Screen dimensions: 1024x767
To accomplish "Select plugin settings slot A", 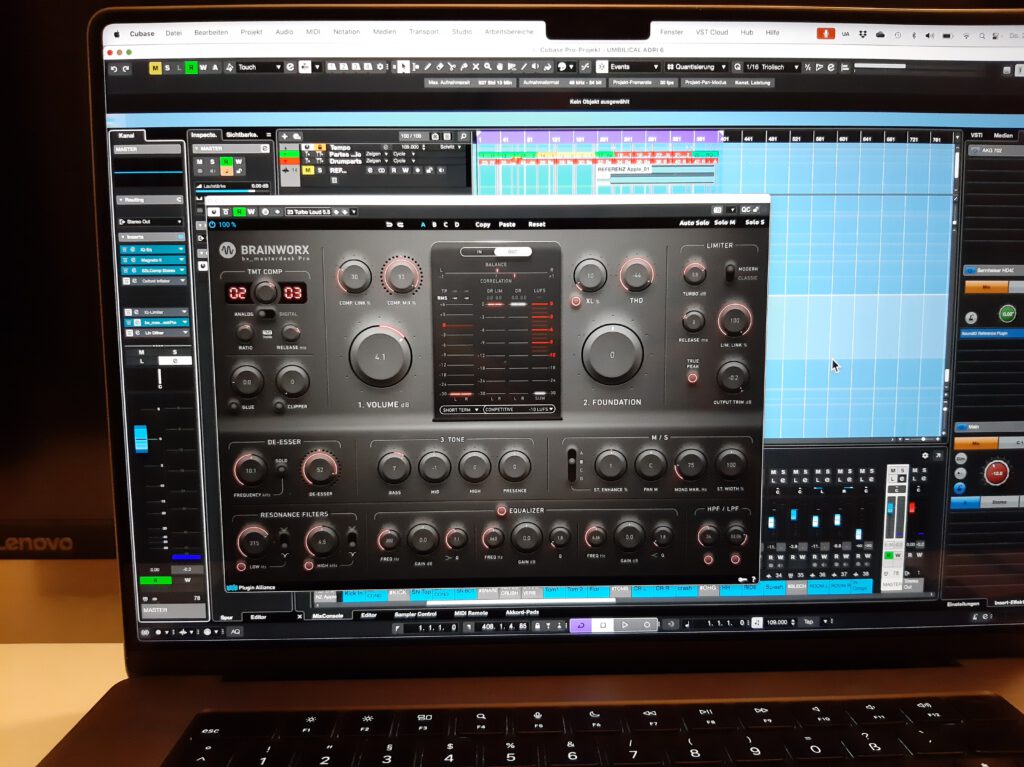I will (x=423, y=224).
